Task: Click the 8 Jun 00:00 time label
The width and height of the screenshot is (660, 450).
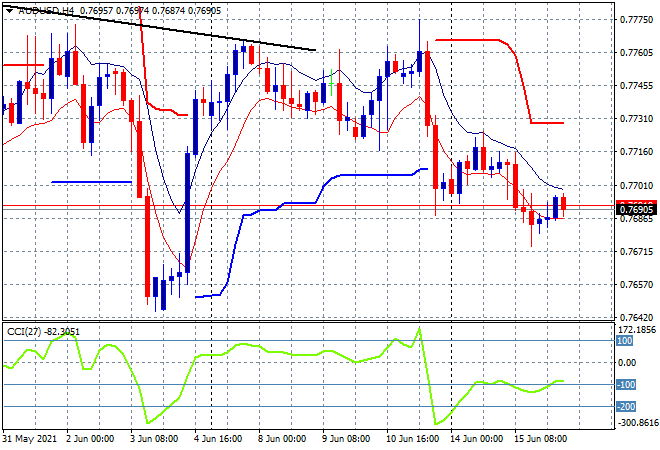Action: click(282, 439)
